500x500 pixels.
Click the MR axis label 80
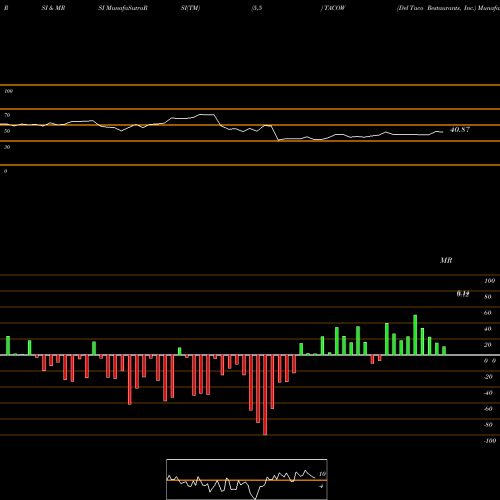pyautogui.click(x=488, y=297)
